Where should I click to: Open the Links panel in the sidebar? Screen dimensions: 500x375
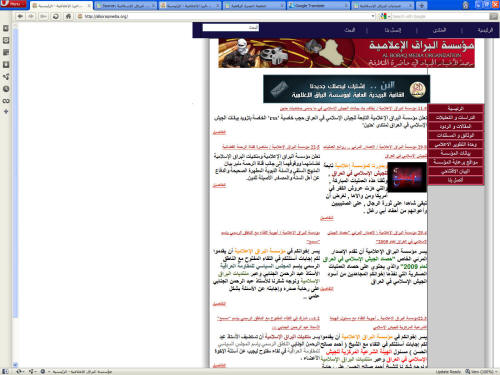[6, 101]
